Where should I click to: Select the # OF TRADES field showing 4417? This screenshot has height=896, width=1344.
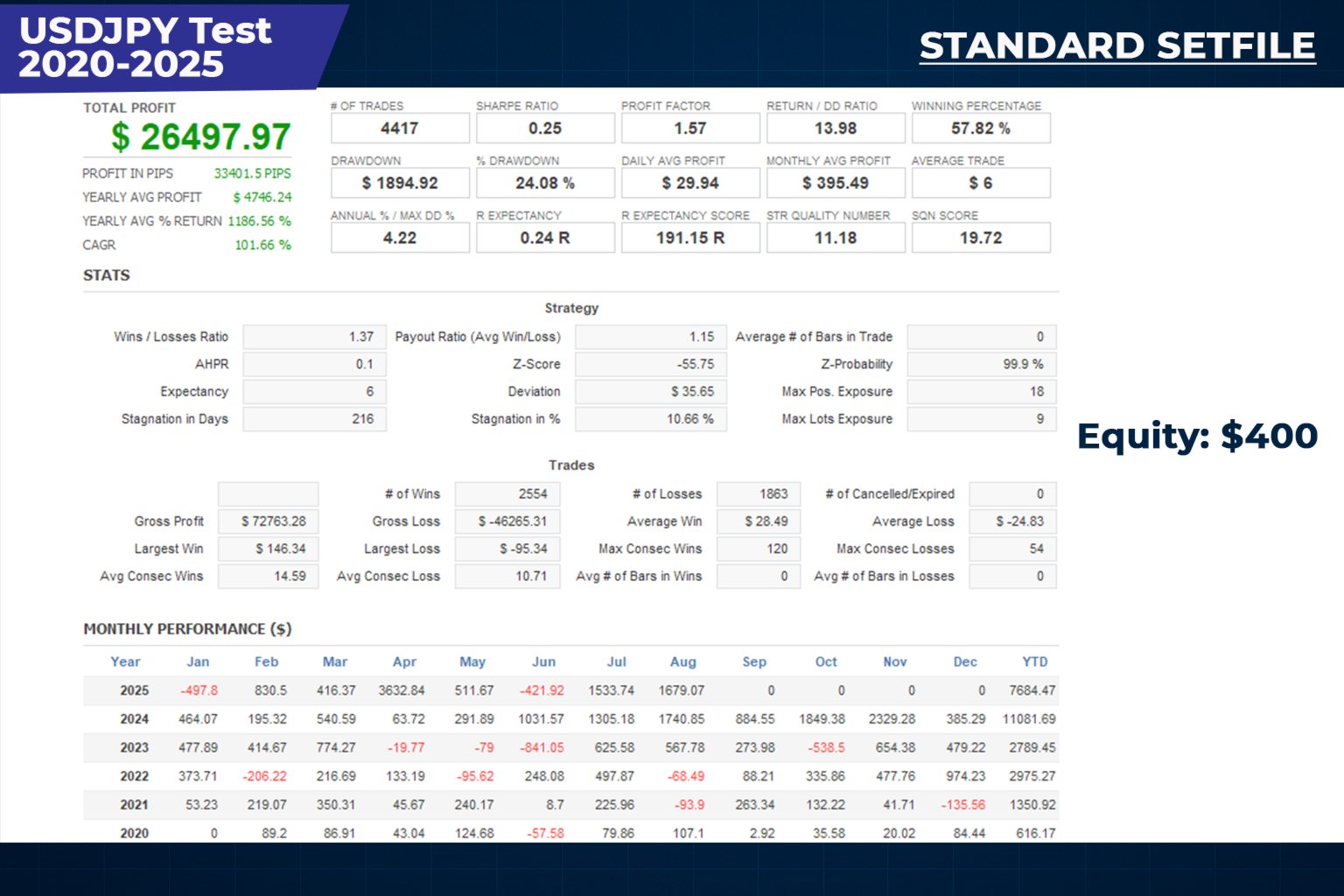tap(399, 128)
